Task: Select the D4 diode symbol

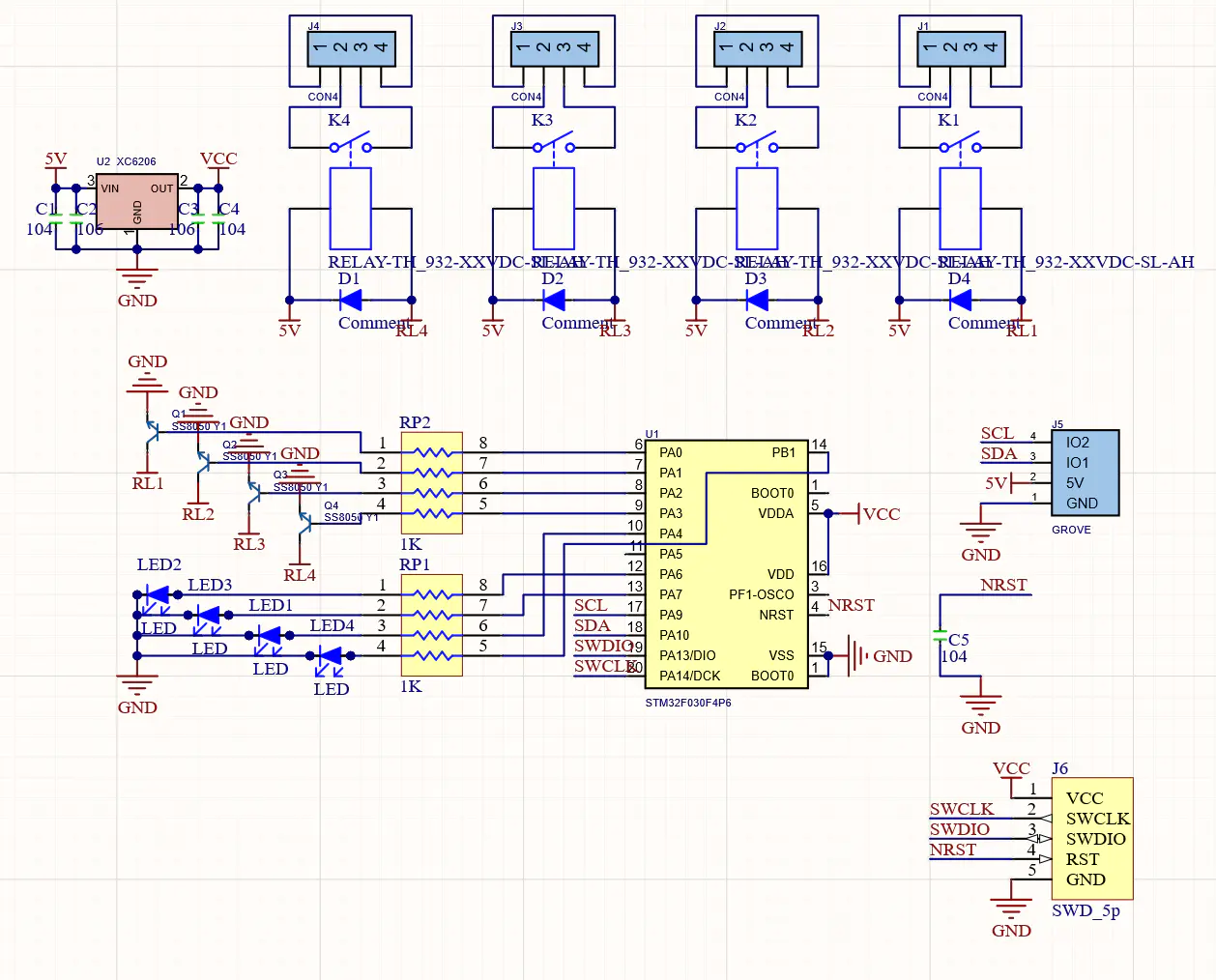Action: tap(960, 300)
